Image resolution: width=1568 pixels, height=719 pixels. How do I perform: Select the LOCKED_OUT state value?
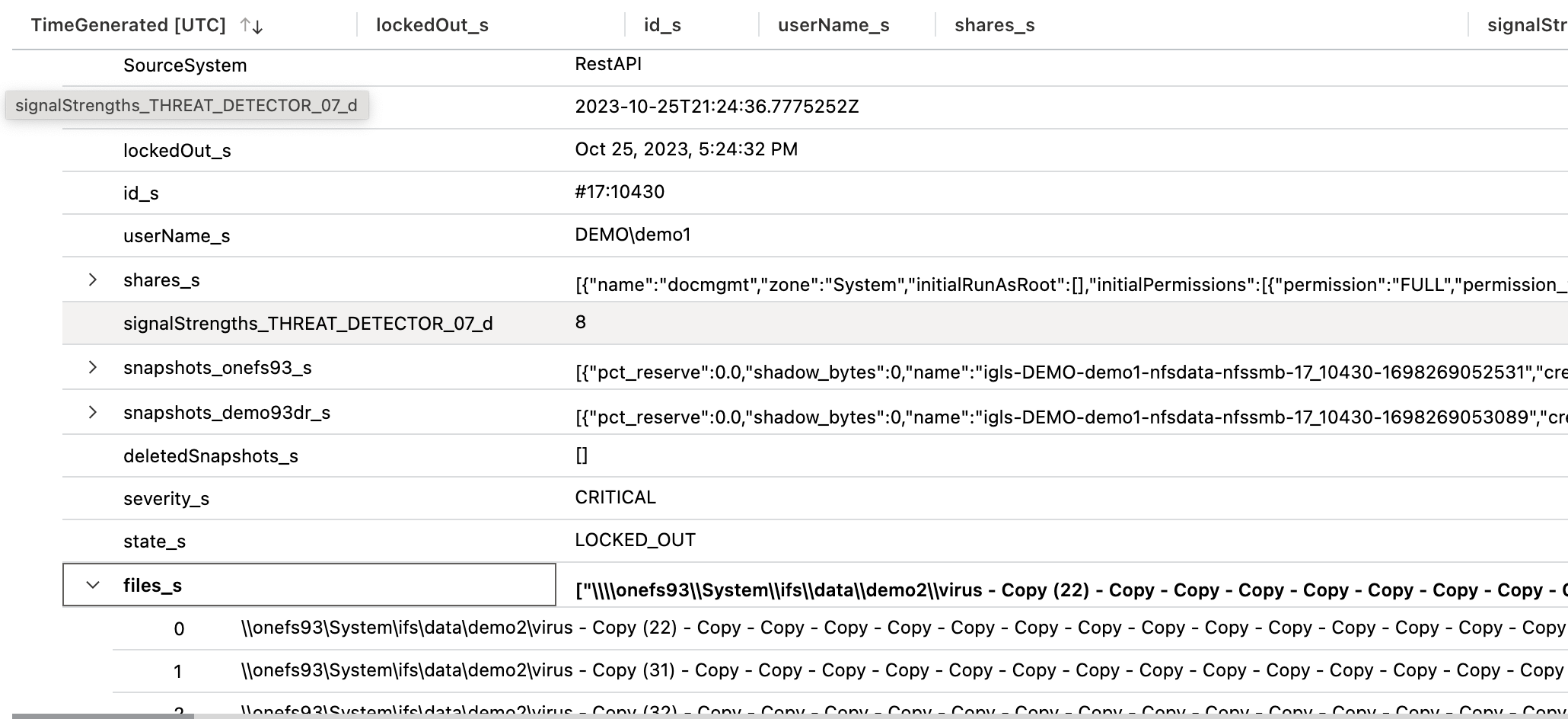click(x=635, y=539)
